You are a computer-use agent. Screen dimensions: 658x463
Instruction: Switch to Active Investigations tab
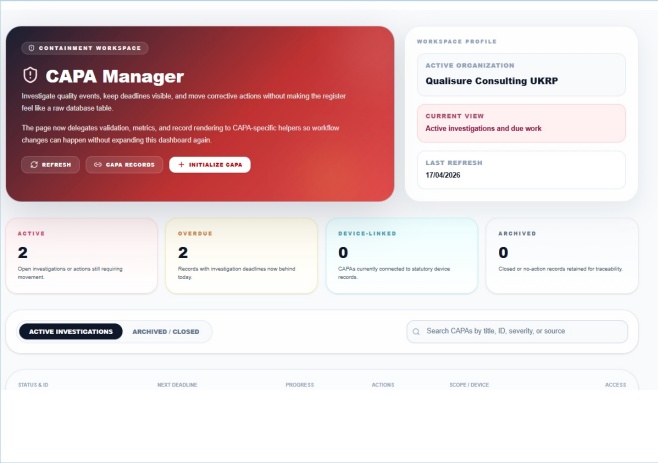[x=71, y=332]
